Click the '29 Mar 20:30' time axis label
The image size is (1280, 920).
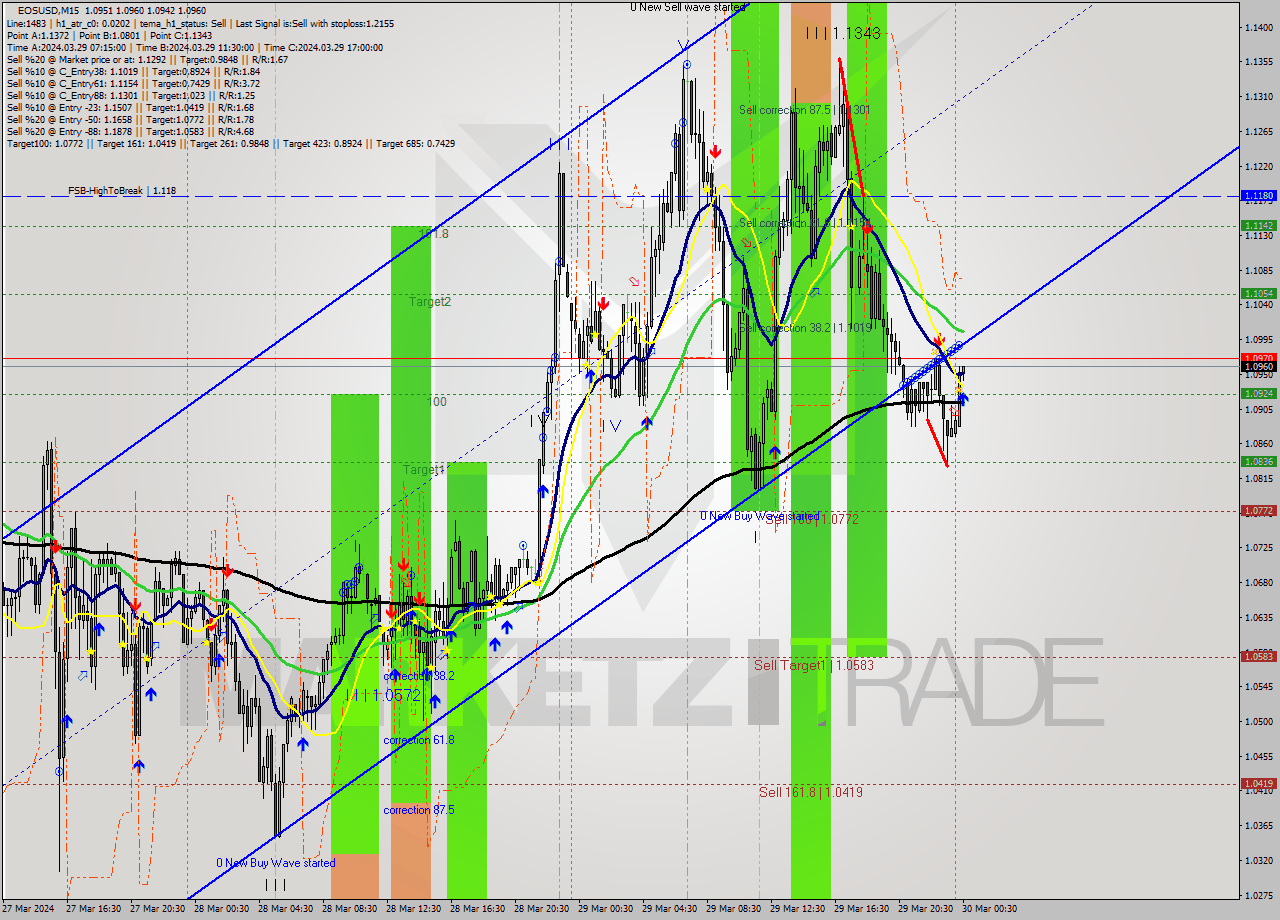pos(925,909)
